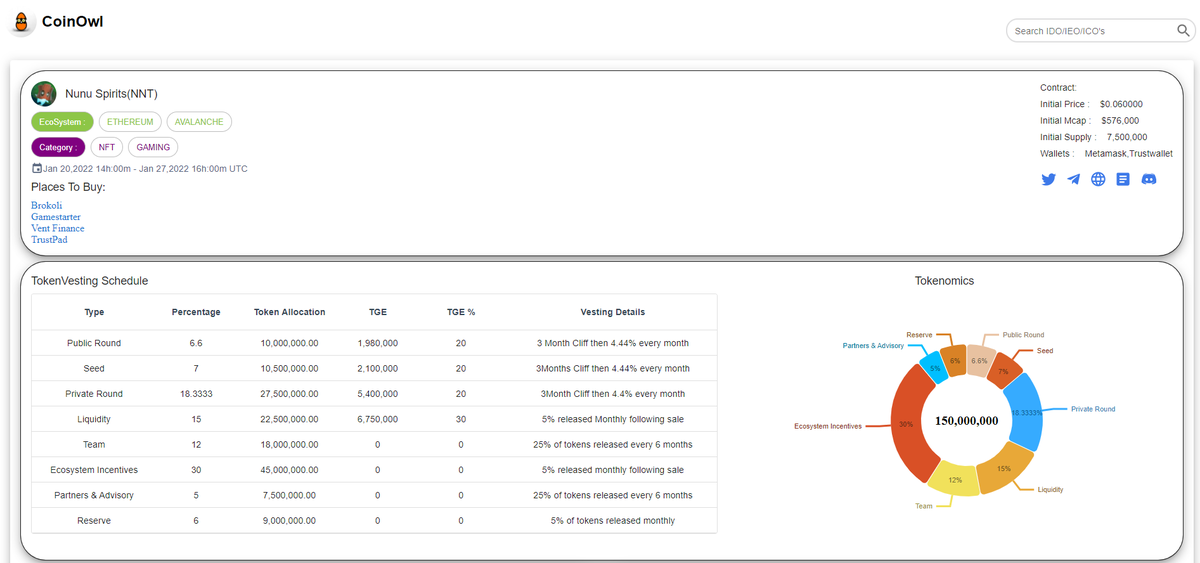This screenshot has height=563, width=1200.
Task: Open the Telegram channel icon
Action: coord(1073,179)
